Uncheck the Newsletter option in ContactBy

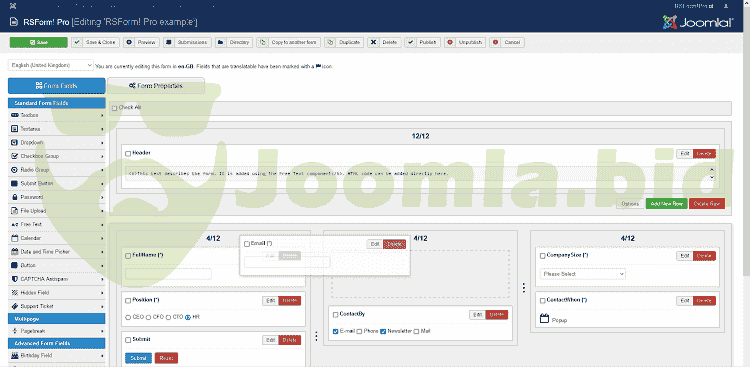click(383, 331)
